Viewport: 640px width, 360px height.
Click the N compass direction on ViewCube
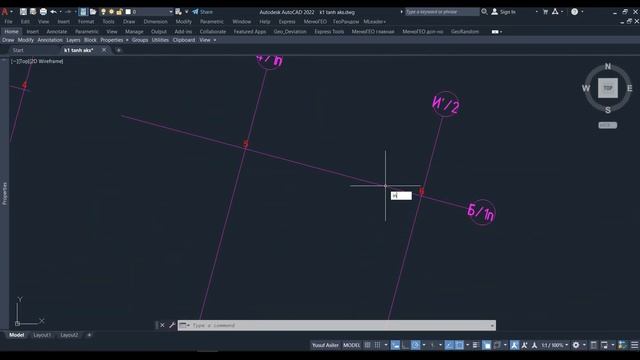(608, 66)
